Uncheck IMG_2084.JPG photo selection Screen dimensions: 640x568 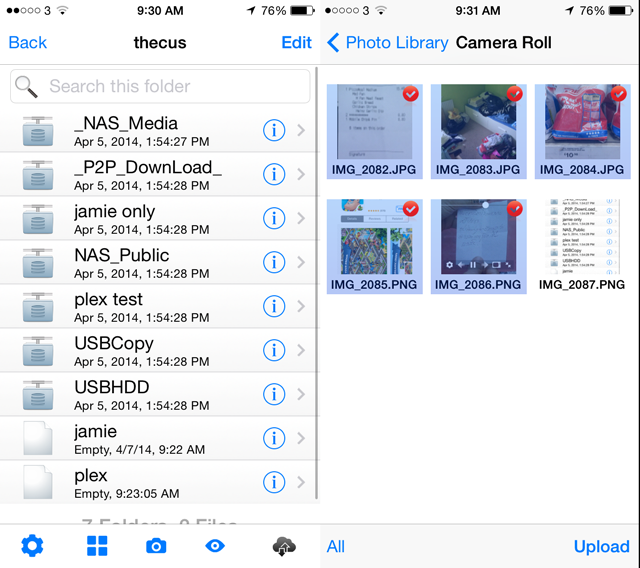click(x=618, y=94)
